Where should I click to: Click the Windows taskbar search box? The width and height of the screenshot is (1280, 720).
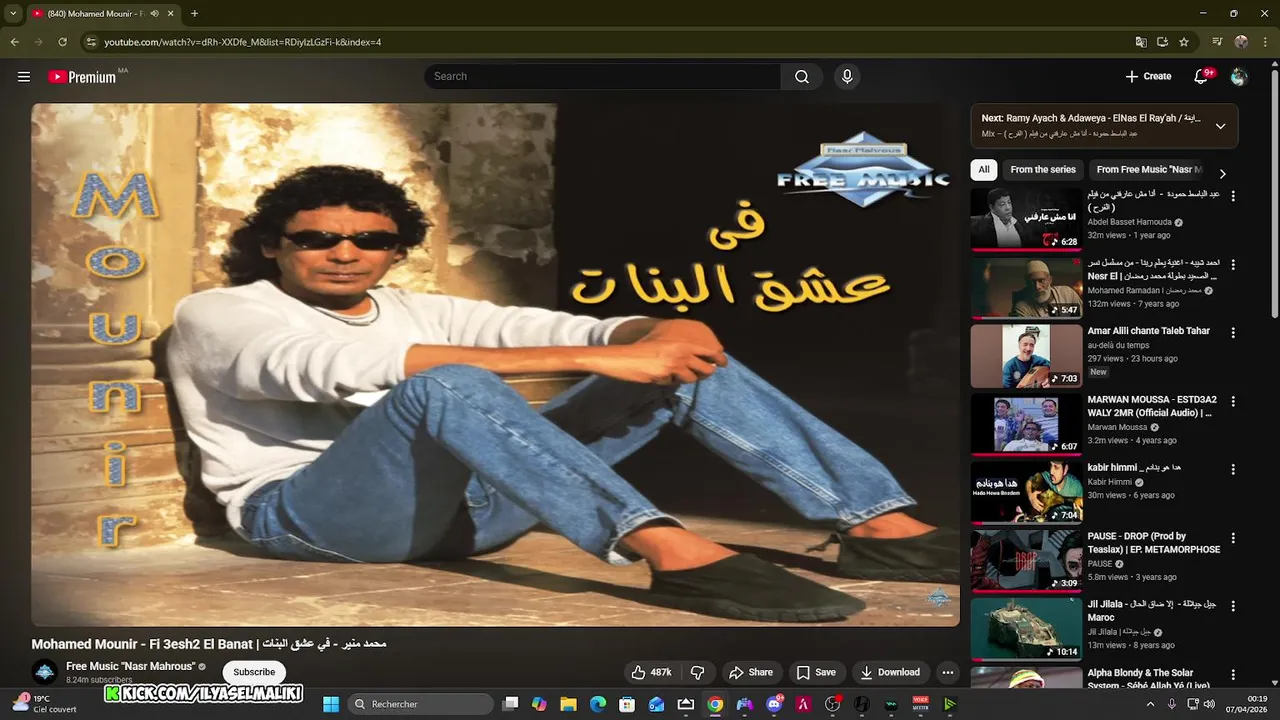[x=421, y=704]
